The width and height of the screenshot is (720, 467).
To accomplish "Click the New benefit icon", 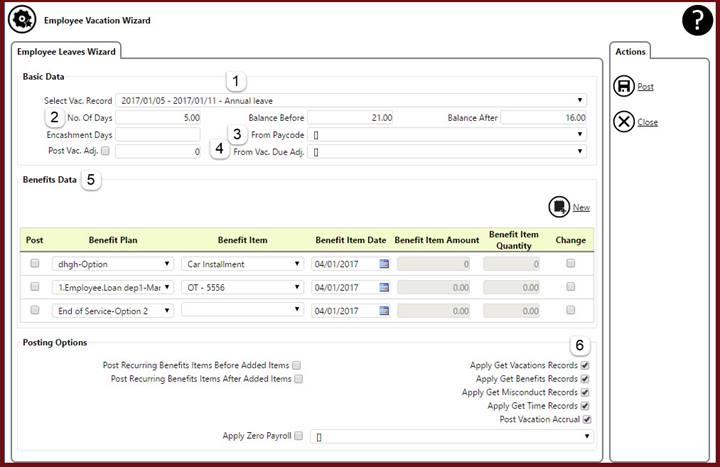I will click(558, 207).
